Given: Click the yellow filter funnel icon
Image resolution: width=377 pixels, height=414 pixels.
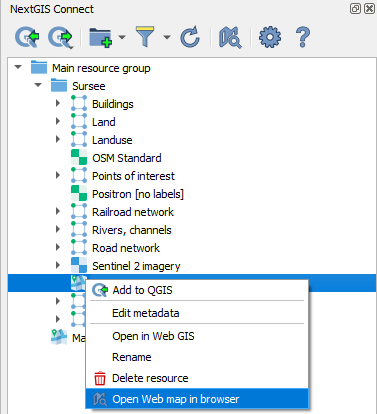Looking at the screenshot, I should point(145,37).
